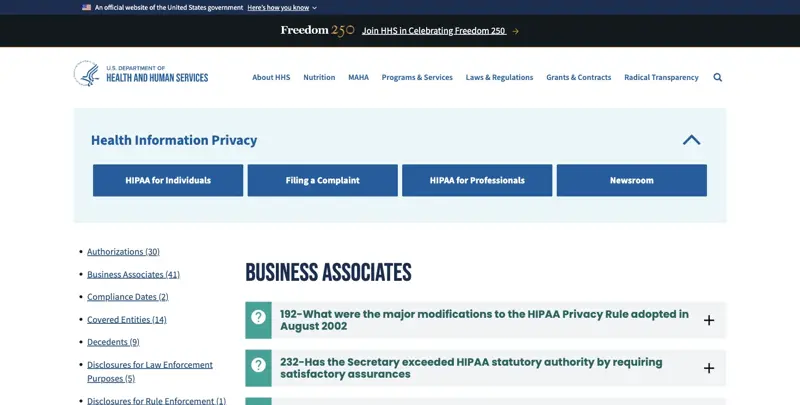Open the Nutrition menu item

[319, 78]
